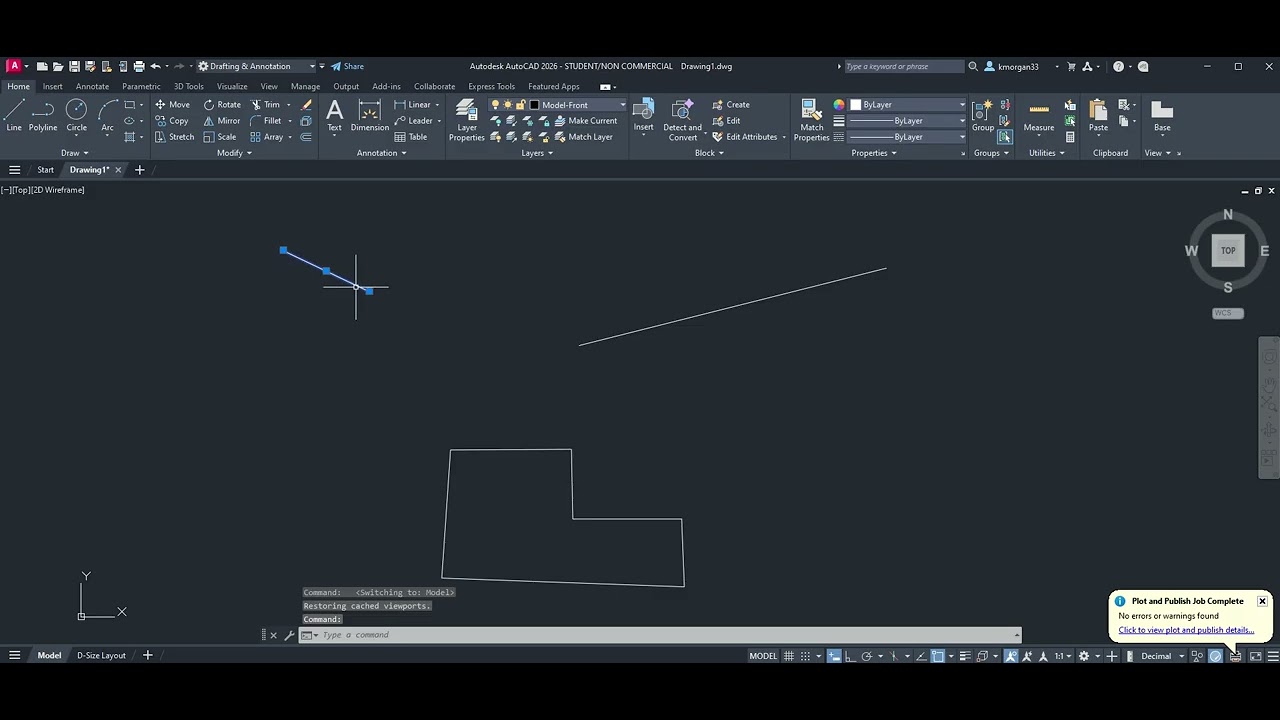Viewport: 1280px width, 720px height.
Task: Activate the Array command
Action: point(266,137)
